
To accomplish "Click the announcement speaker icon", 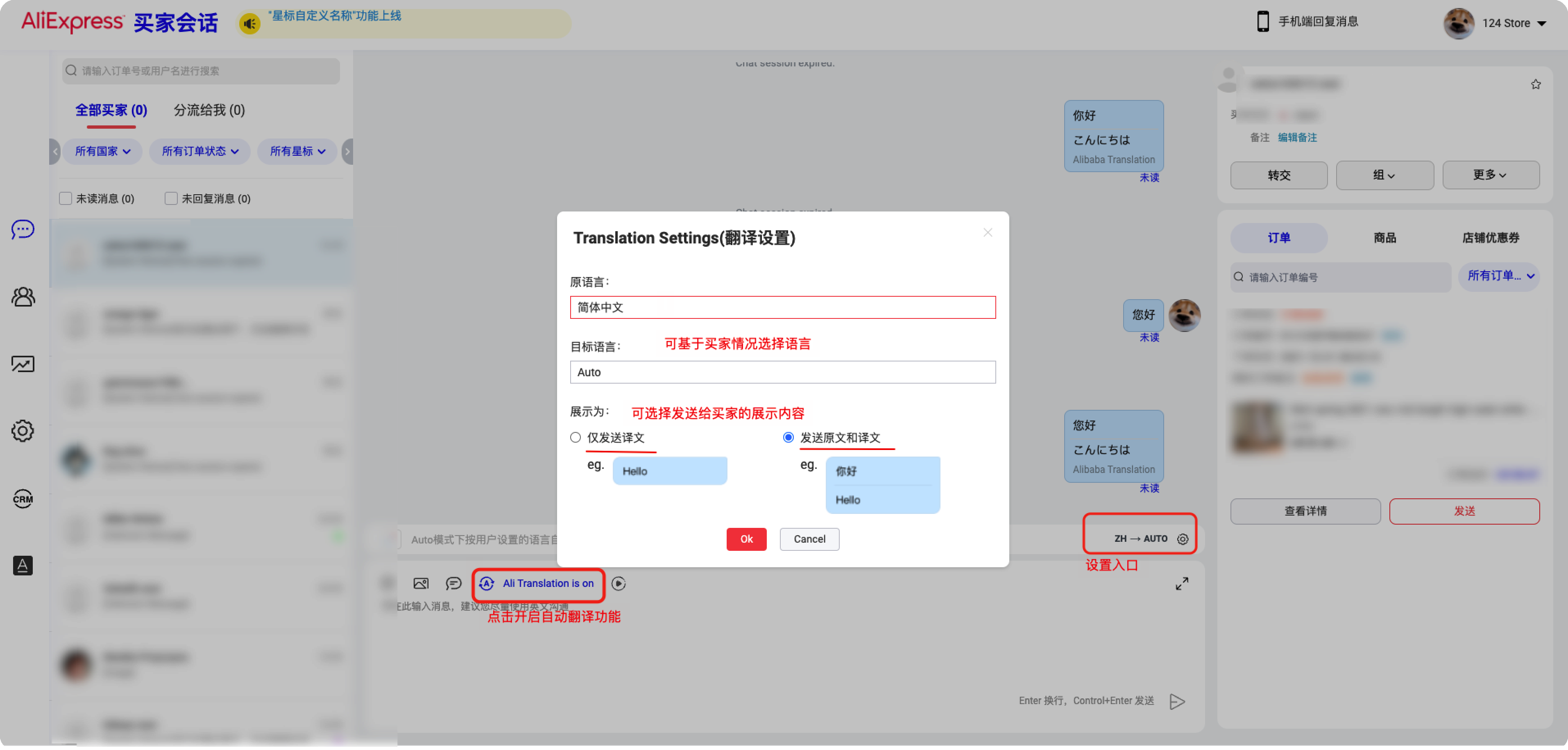I will (249, 23).
